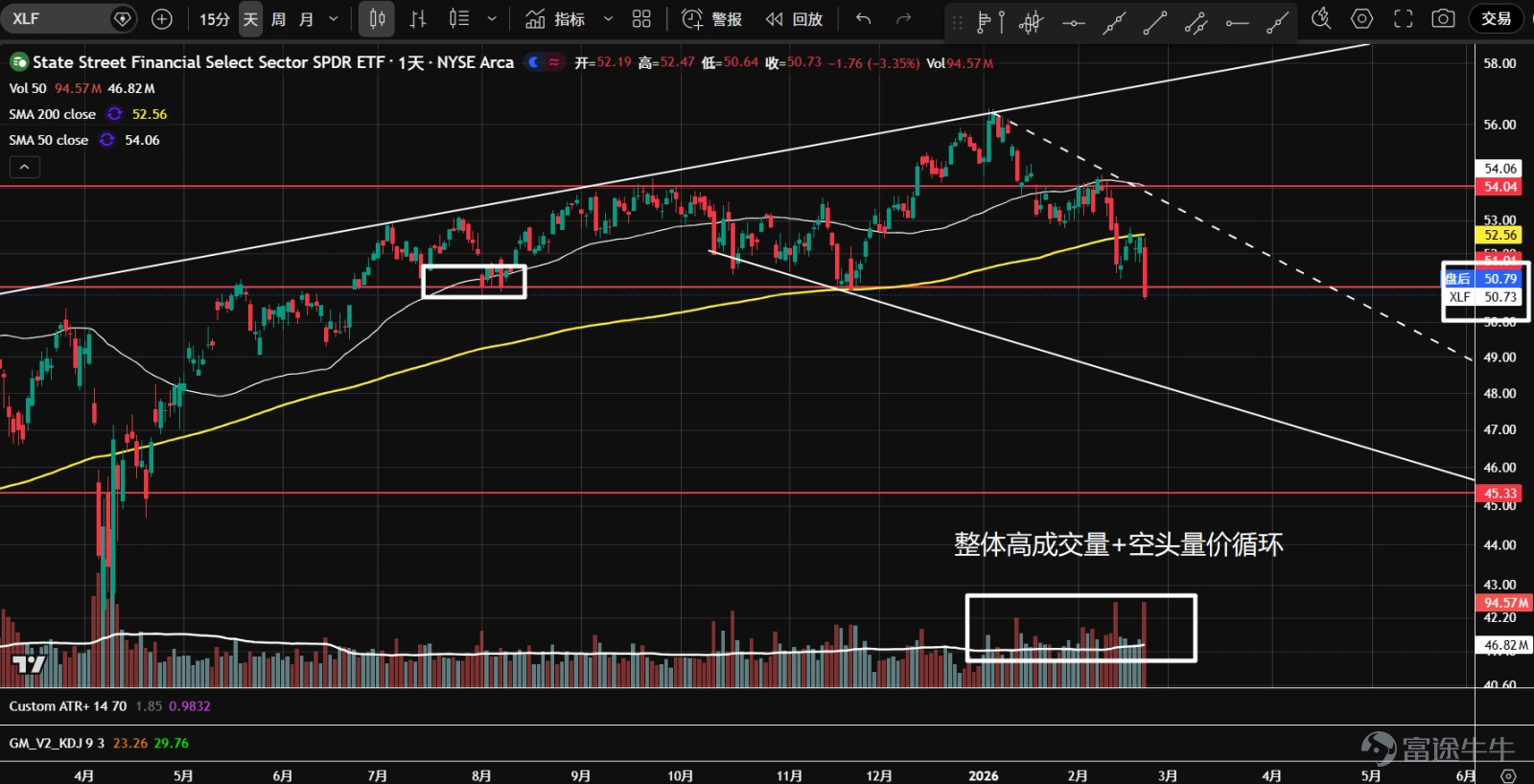The height and width of the screenshot is (784, 1534).
Task: Pick the flag and pin drawing tool in the favorites bar
Action: (990, 21)
